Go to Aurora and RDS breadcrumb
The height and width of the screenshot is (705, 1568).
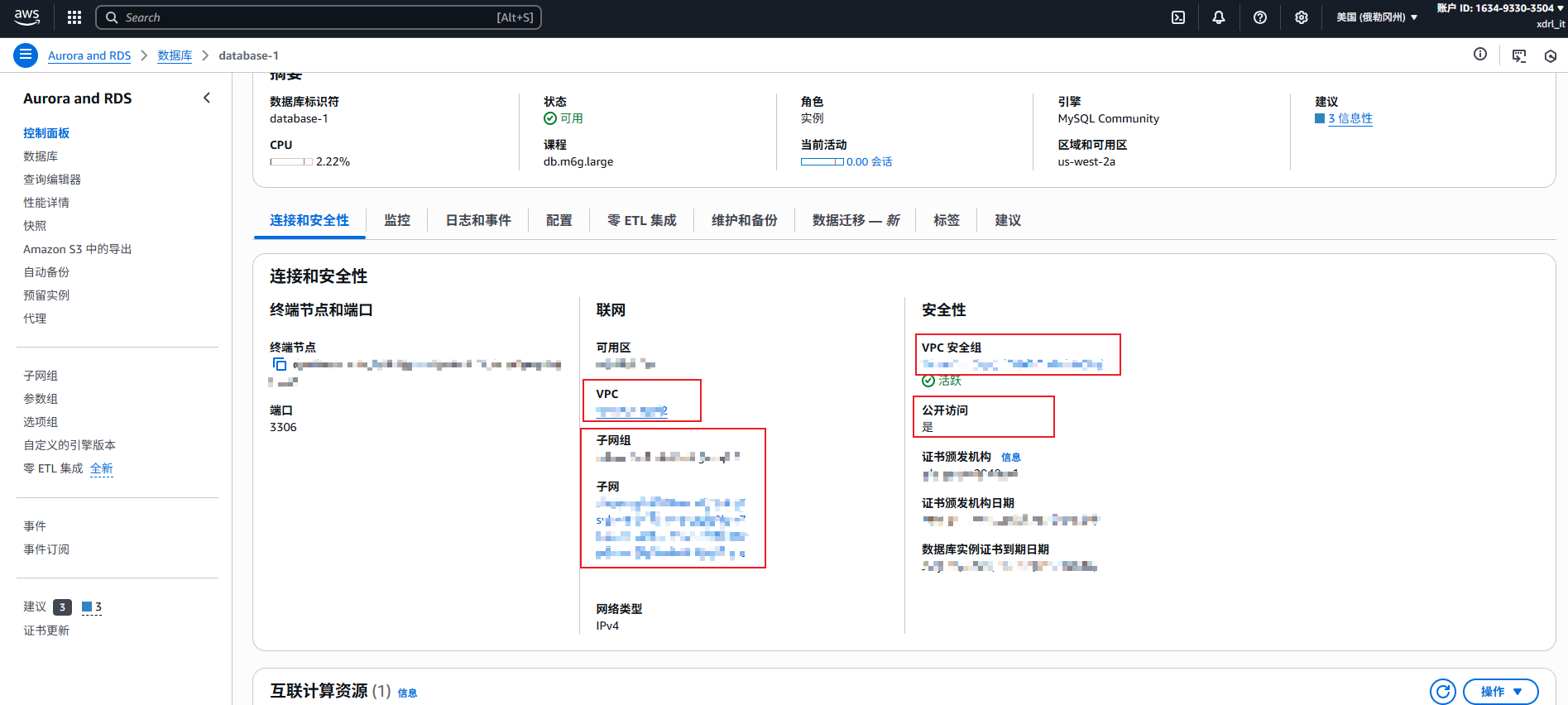(89, 55)
